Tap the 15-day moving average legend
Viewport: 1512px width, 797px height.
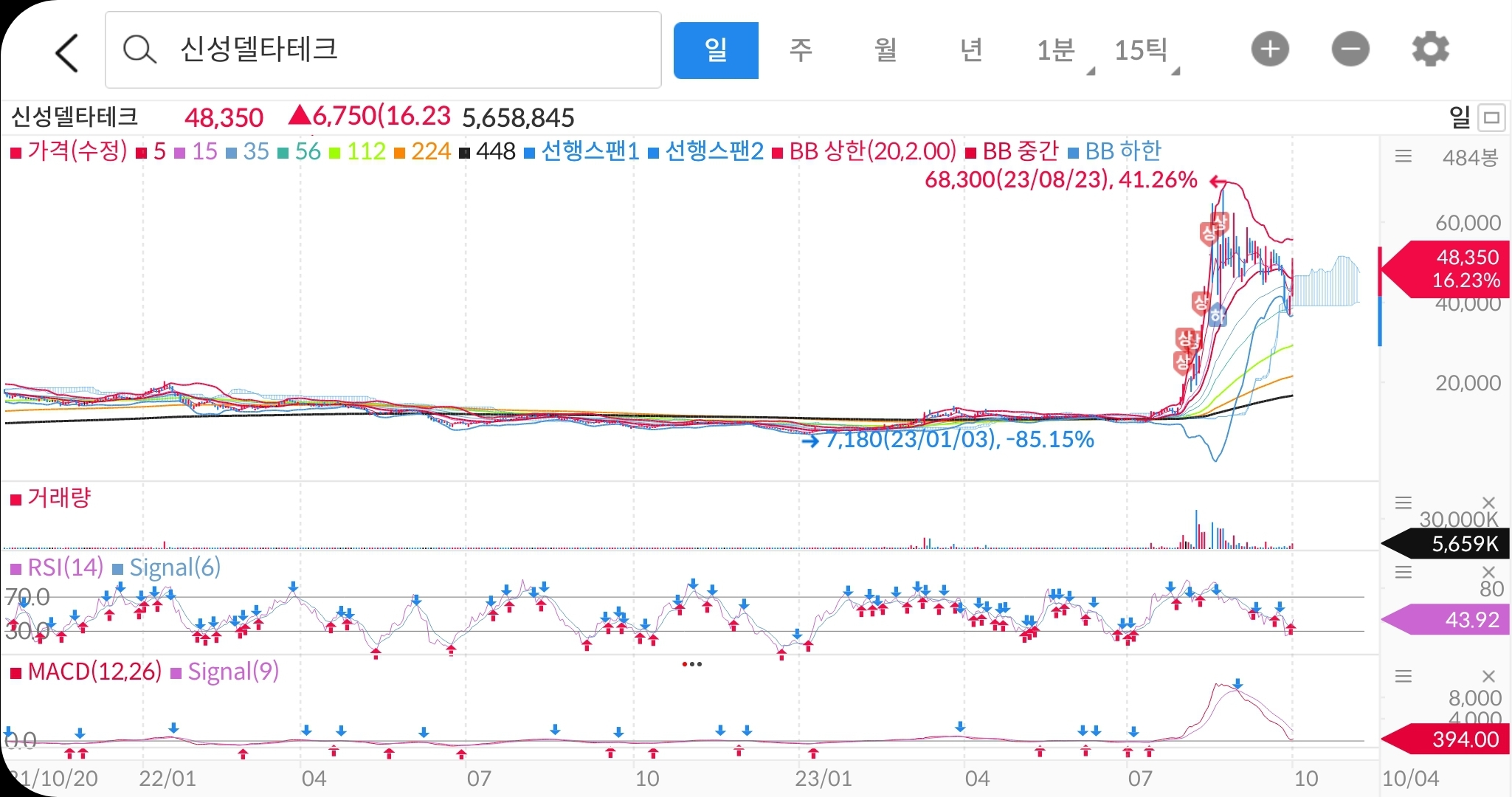pos(196,151)
